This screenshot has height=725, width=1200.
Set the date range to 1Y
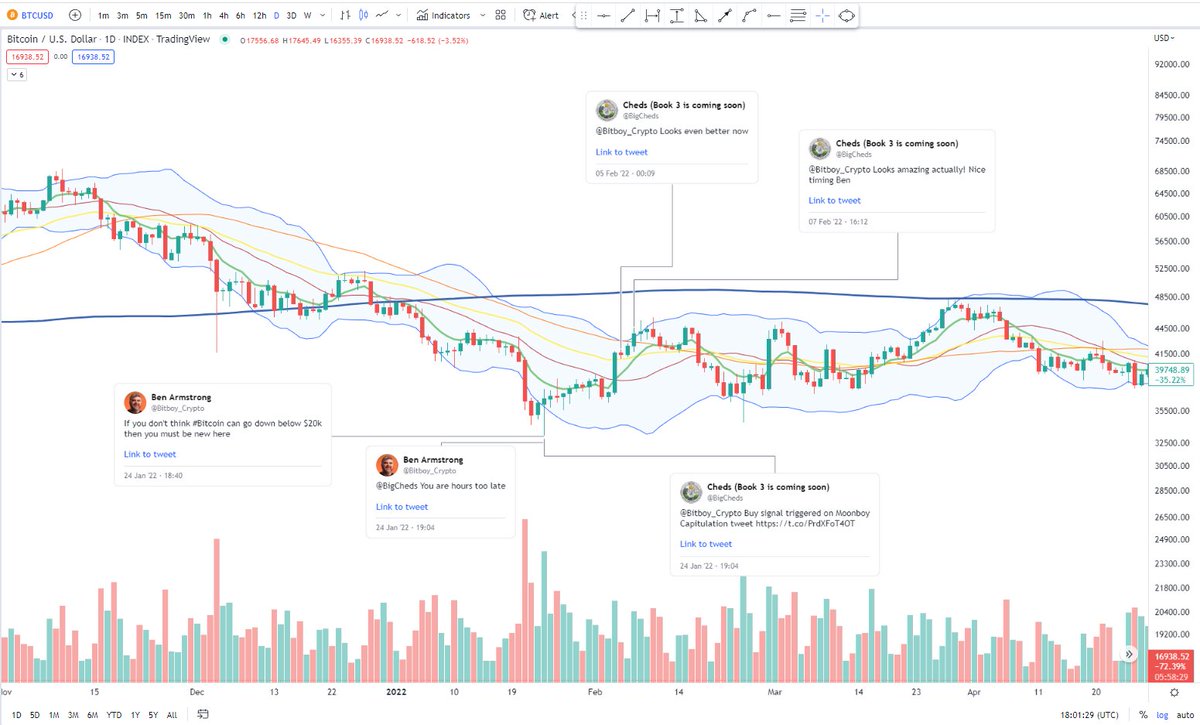[135, 715]
